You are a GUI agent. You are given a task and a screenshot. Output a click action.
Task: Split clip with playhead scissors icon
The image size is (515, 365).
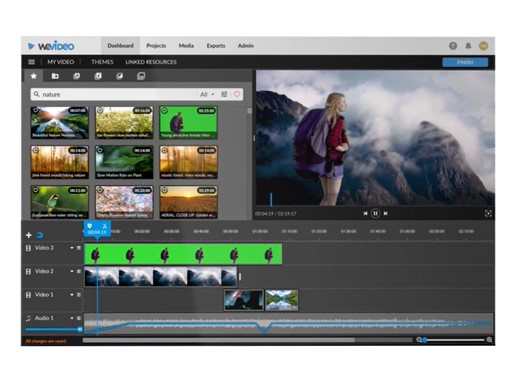105,226
